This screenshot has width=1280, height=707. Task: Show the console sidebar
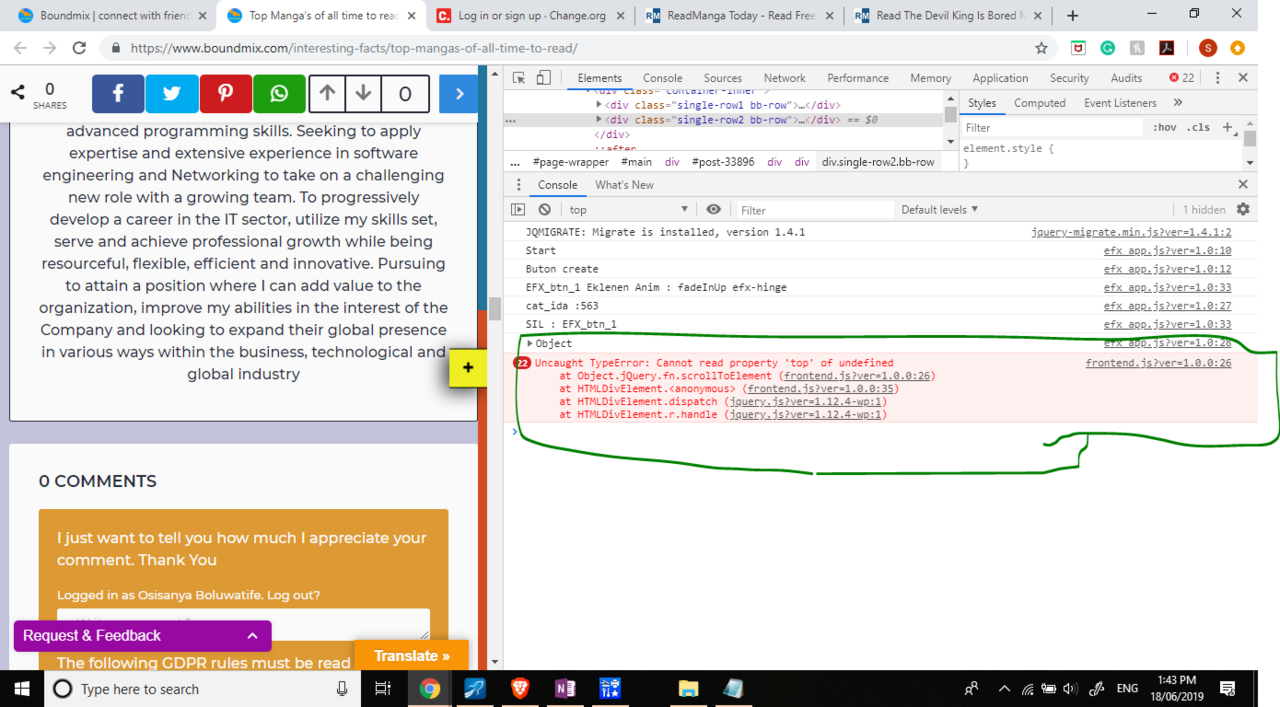coord(518,210)
